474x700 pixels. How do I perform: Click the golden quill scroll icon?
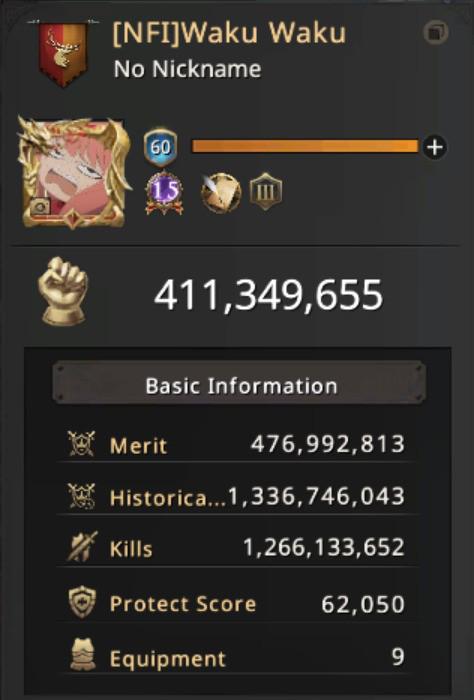pyautogui.click(x=221, y=193)
